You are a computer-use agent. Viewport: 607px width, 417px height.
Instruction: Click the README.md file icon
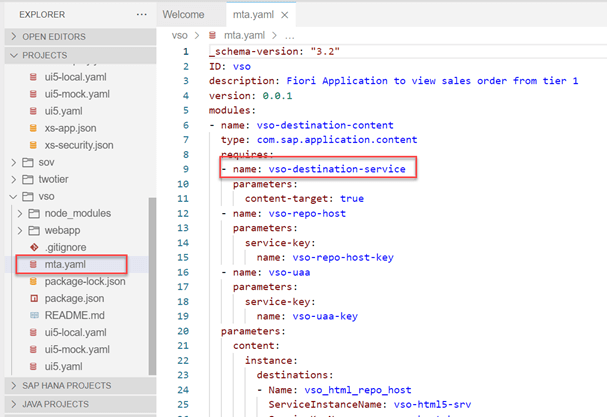(x=34, y=315)
